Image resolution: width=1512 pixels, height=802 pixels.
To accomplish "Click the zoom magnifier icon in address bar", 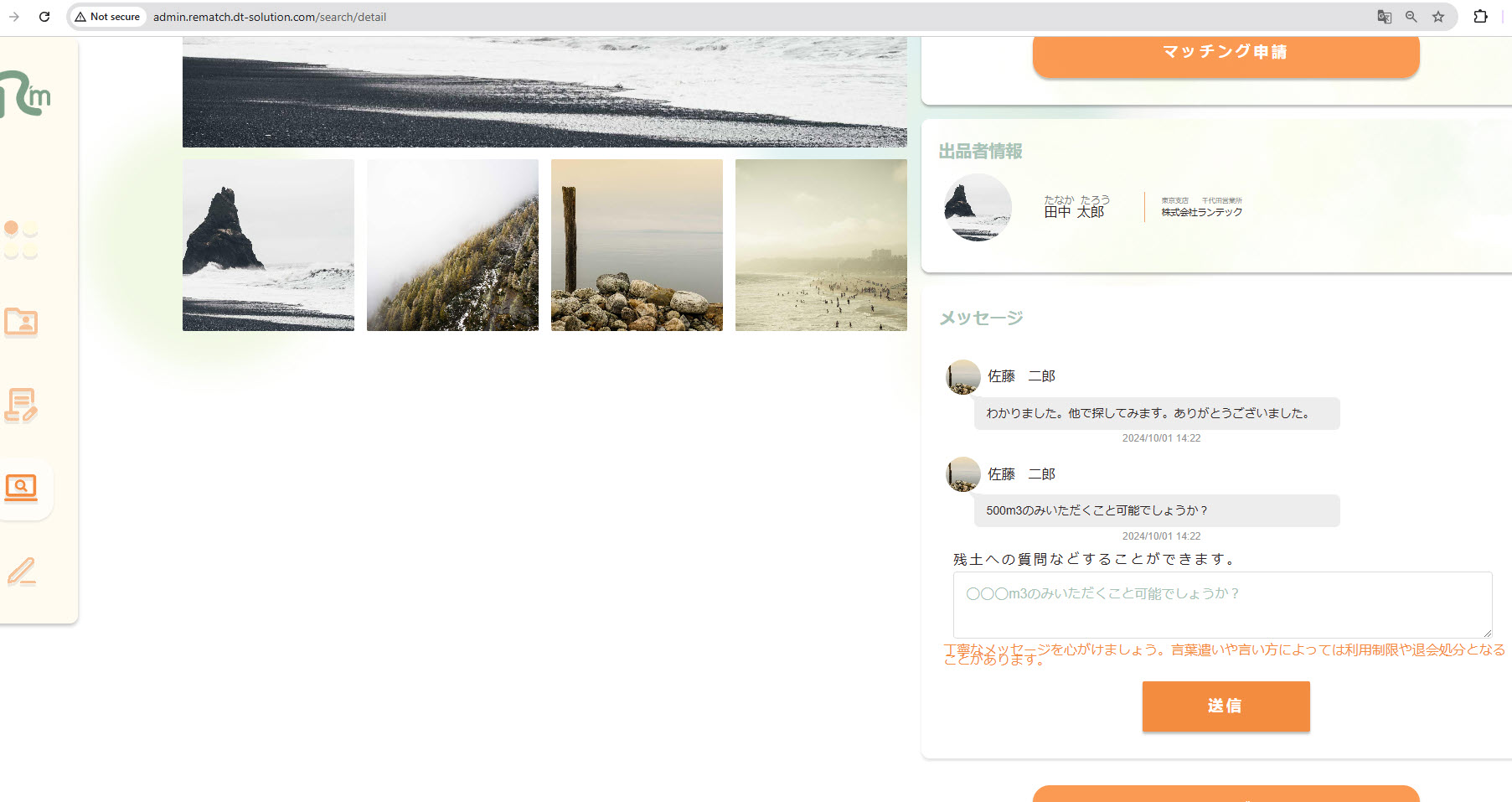I will pyautogui.click(x=1411, y=17).
